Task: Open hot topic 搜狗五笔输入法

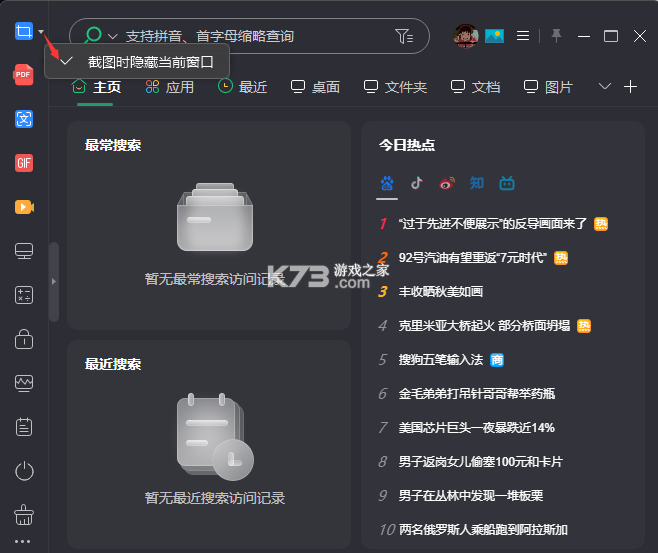Action: (x=441, y=360)
